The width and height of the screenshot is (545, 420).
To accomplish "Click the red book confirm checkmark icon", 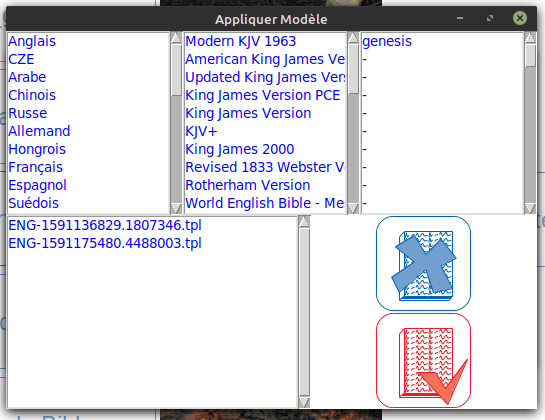I will pyautogui.click(x=423, y=361).
